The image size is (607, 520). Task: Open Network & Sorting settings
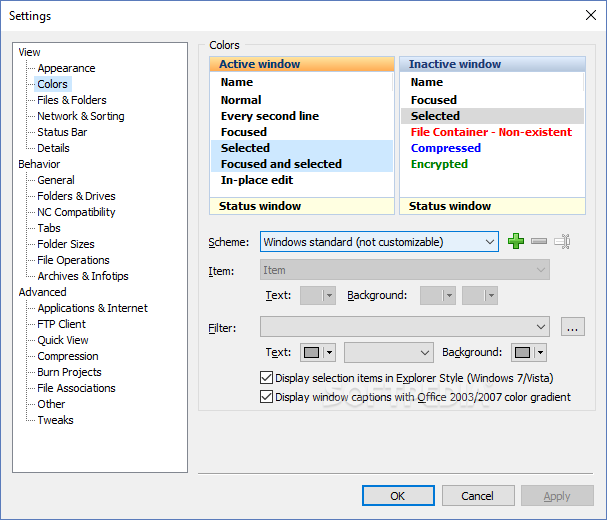point(81,116)
